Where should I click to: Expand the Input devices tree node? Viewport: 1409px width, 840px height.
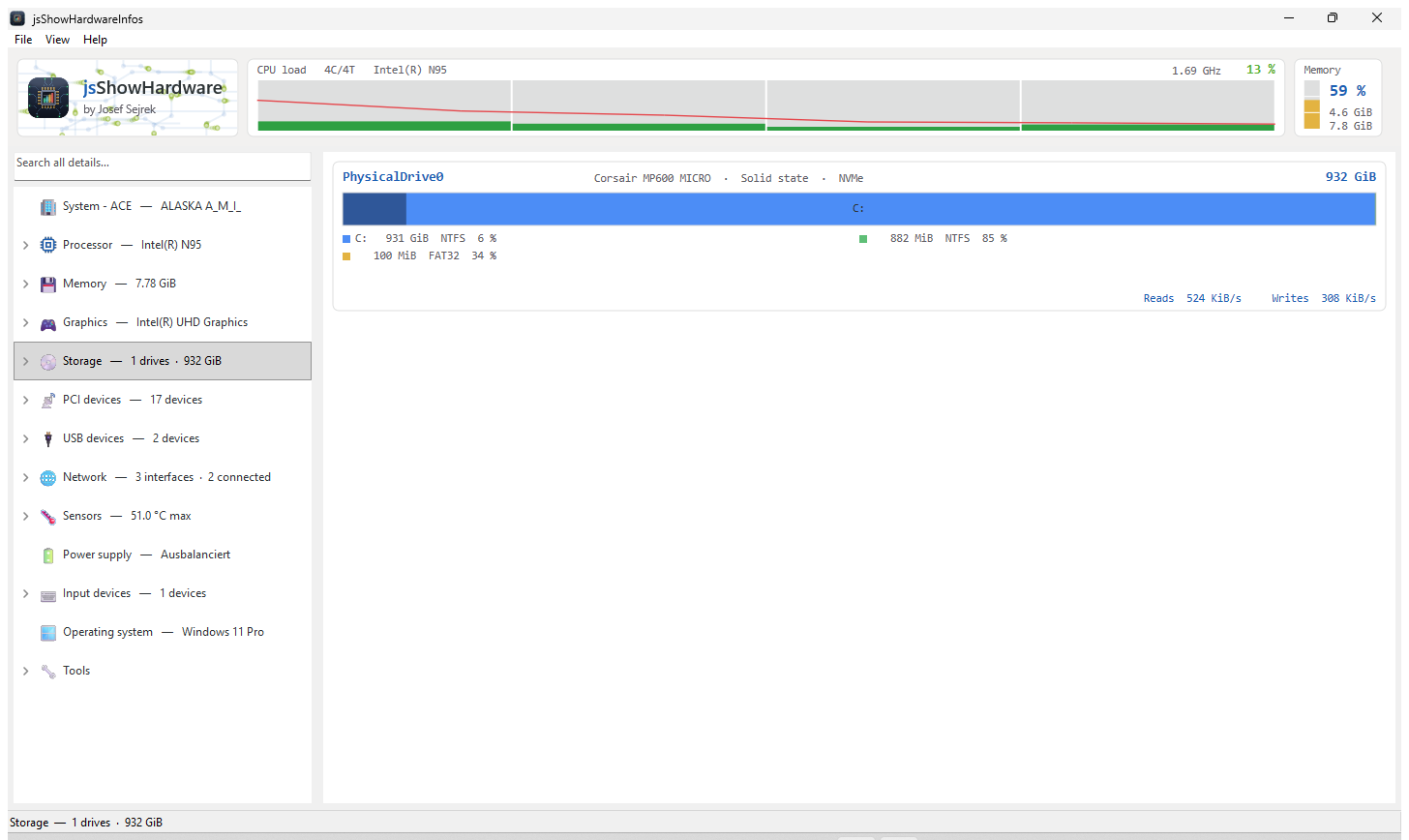26,593
